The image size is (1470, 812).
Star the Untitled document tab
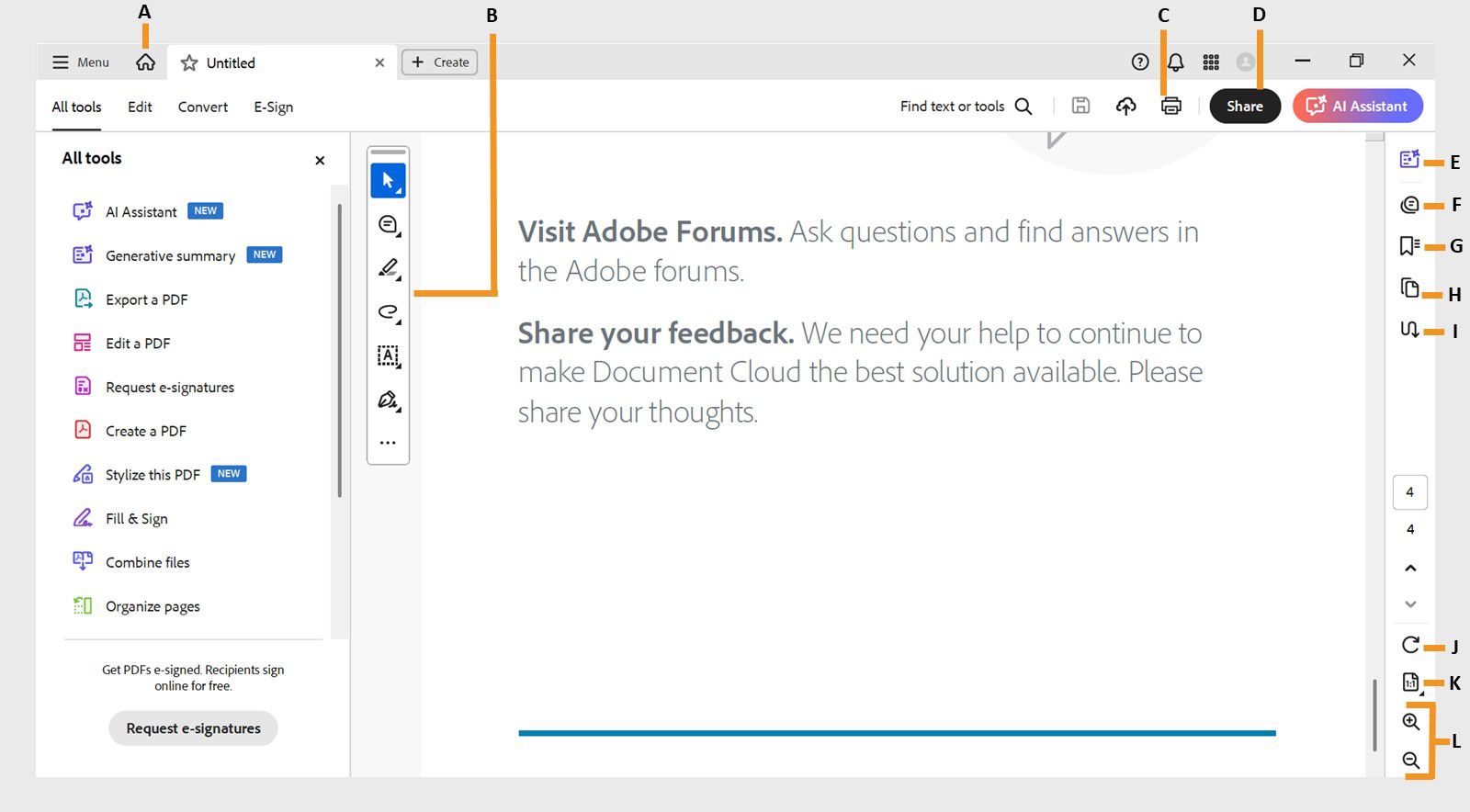point(189,62)
